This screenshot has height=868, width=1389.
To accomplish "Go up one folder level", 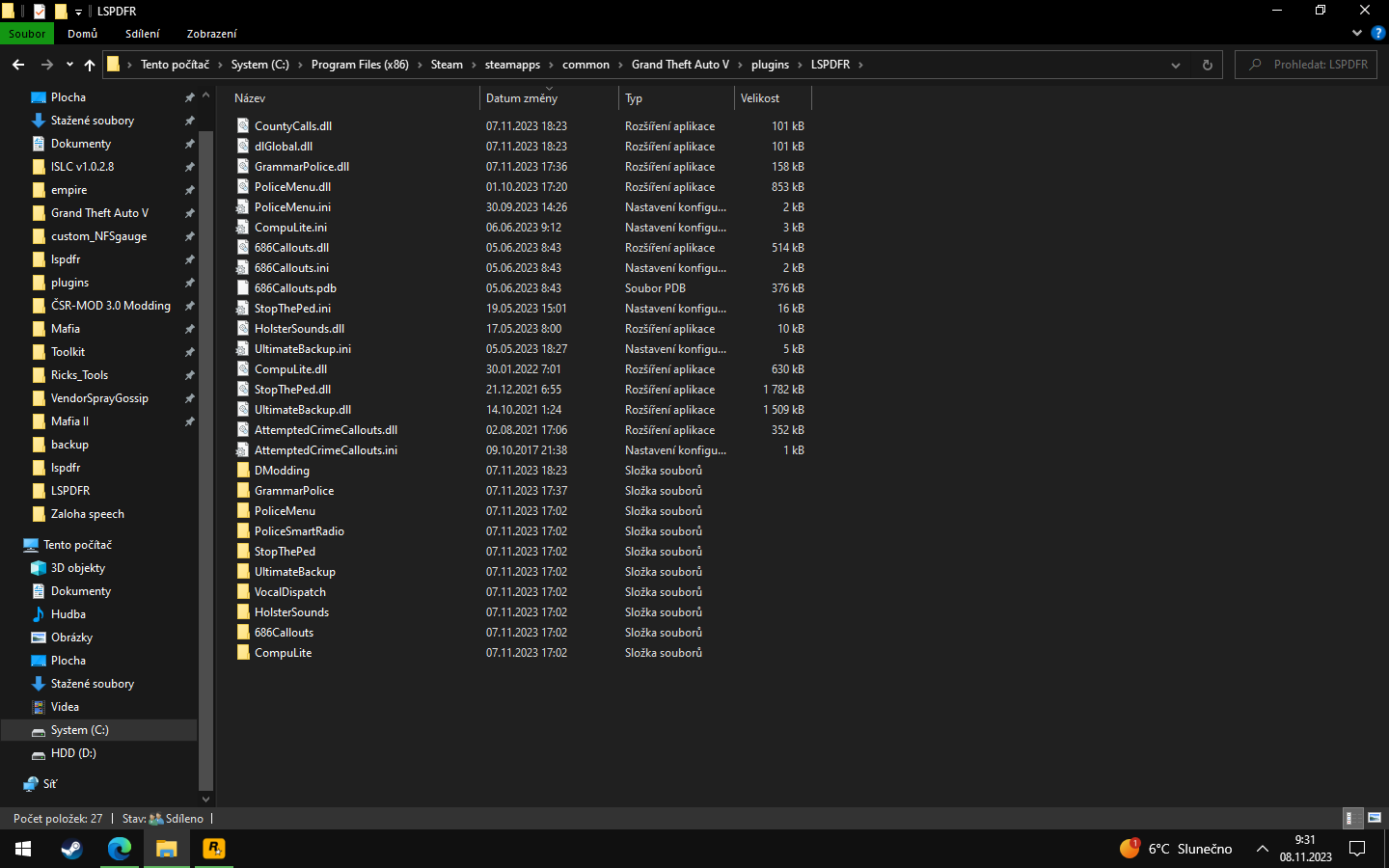I will click(90, 65).
